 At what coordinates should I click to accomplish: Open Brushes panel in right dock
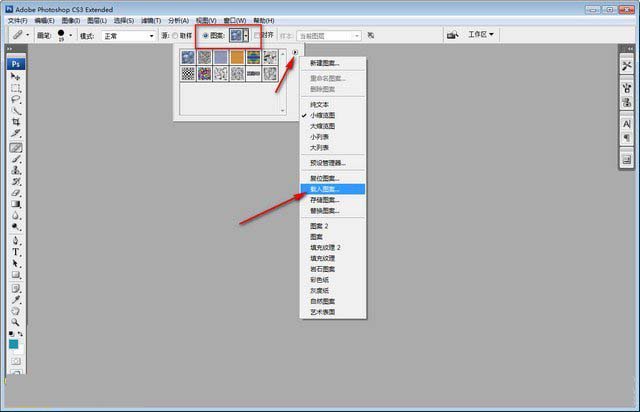coord(627,88)
